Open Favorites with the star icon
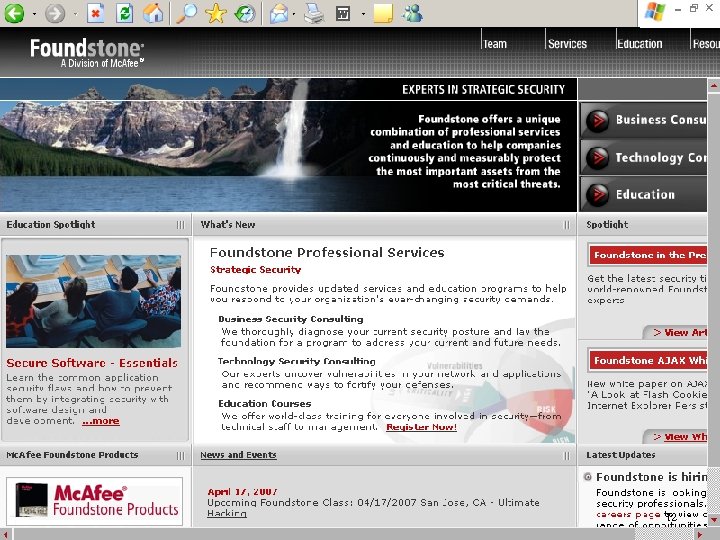720x540 pixels. pos(215,13)
